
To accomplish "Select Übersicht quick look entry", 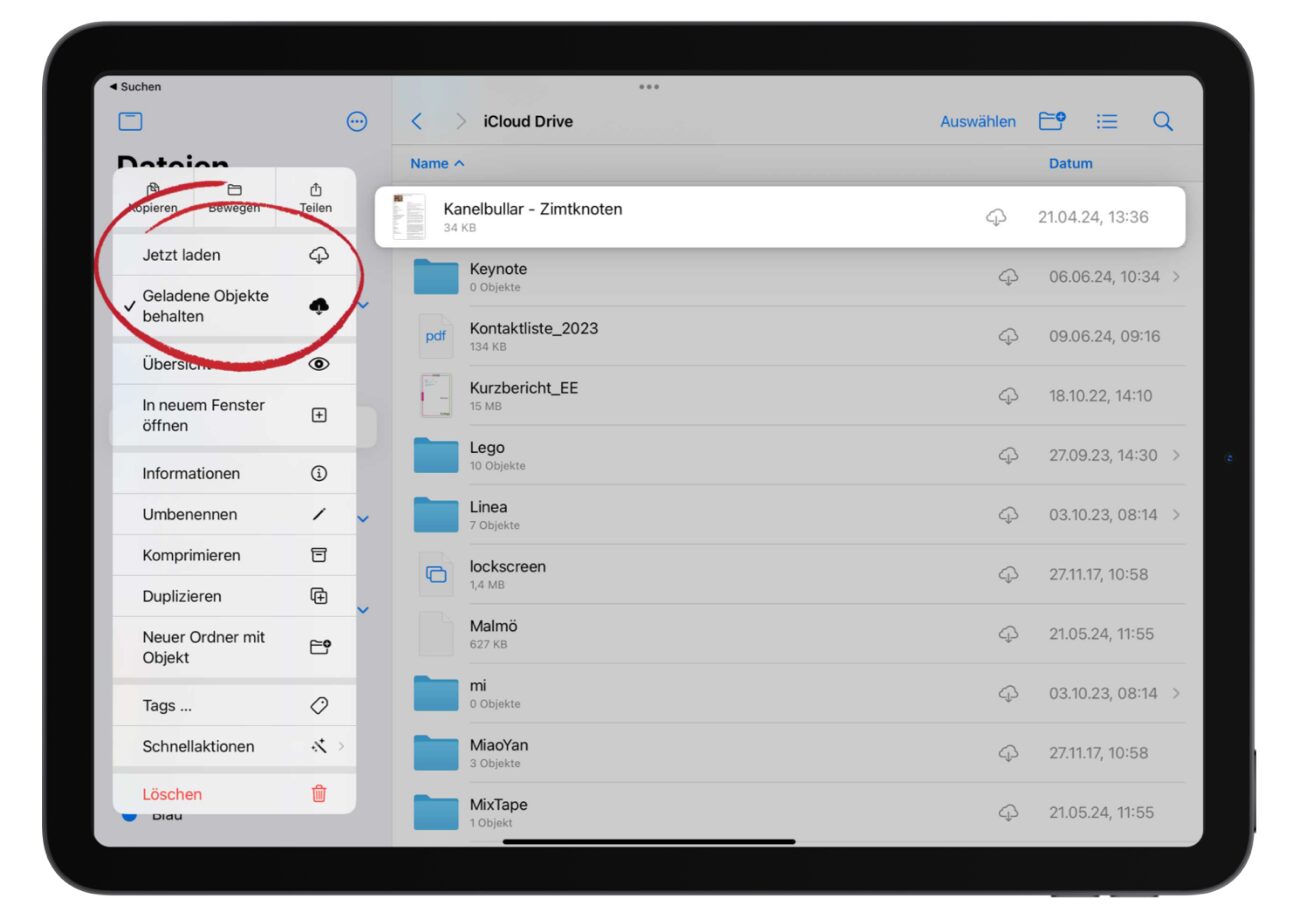I will click(x=234, y=364).
